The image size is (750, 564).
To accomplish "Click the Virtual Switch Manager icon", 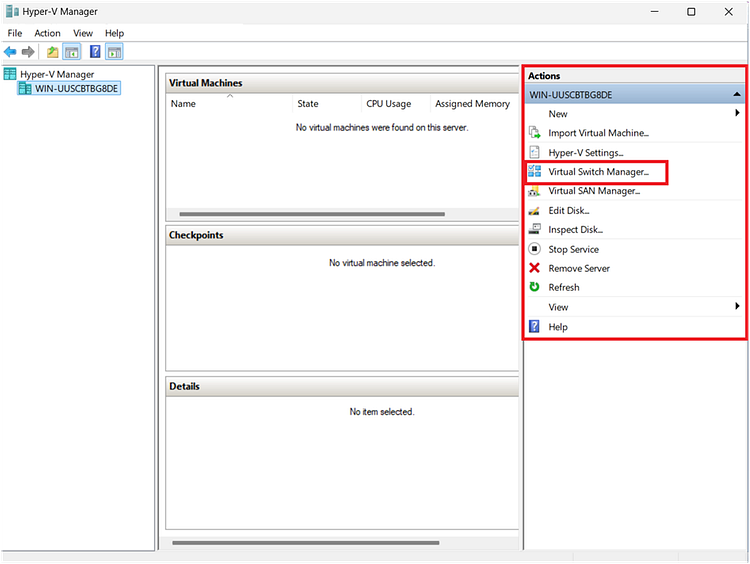I will 534,171.
